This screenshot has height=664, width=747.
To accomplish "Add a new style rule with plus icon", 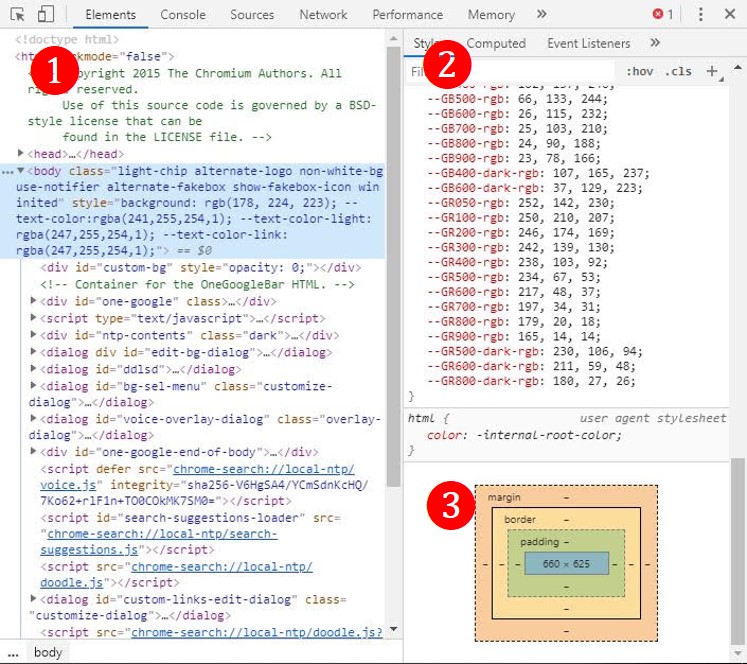I will (712, 71).
